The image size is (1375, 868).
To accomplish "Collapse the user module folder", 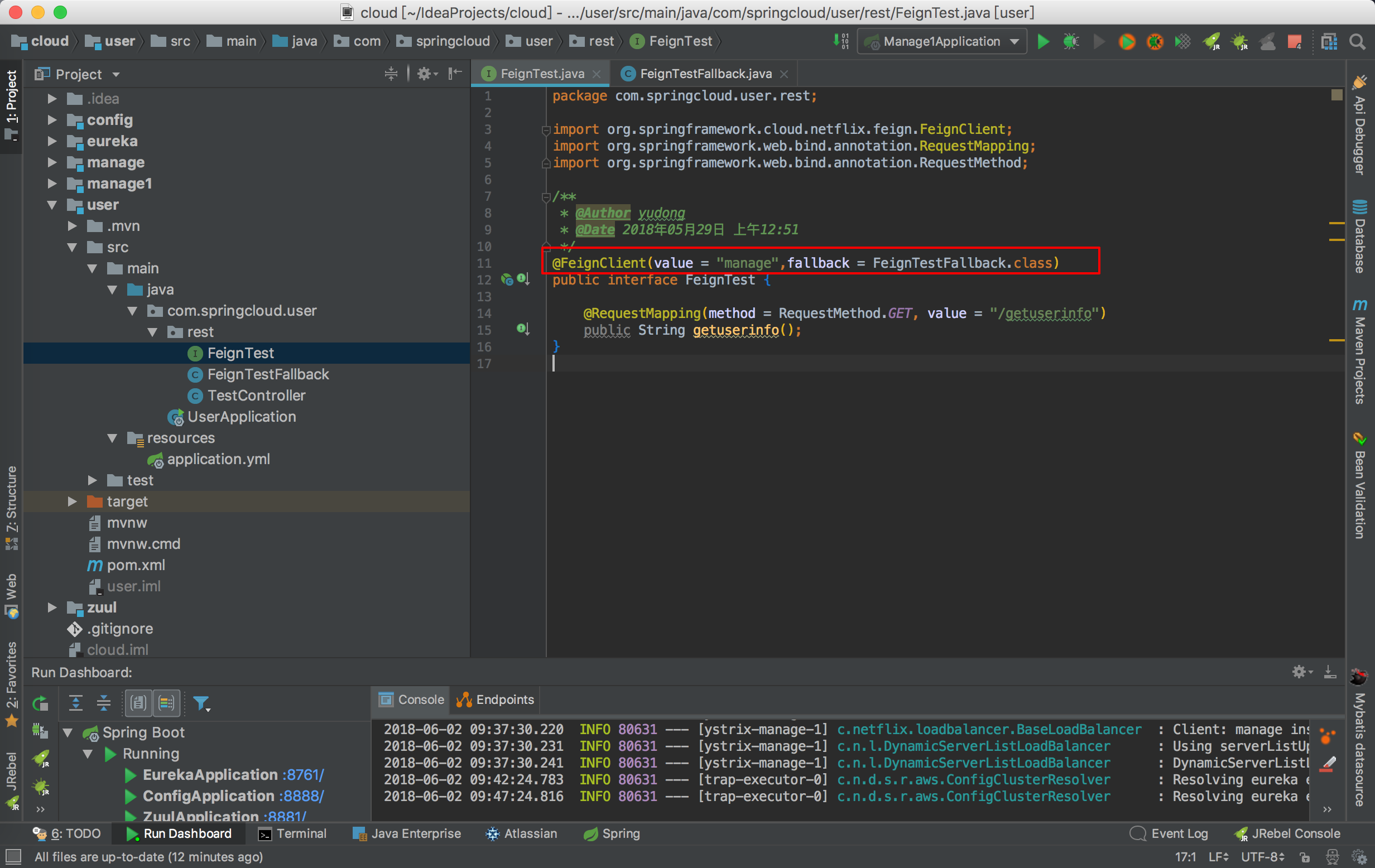I will (52, 205).
